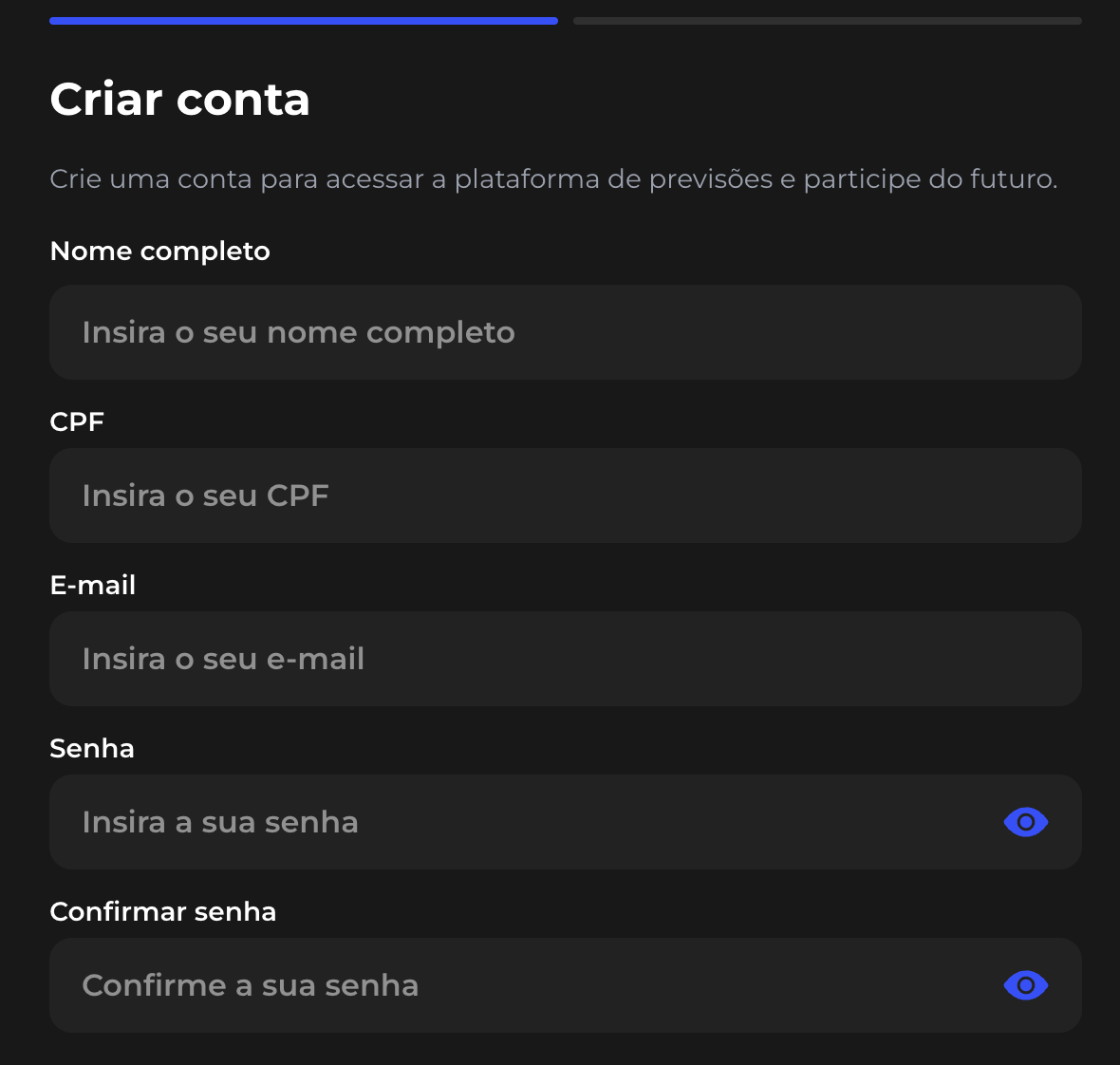
Task: Toggle visibility of Confirmar senha password
Action: pyautogui.click(x=1025, y=985)
